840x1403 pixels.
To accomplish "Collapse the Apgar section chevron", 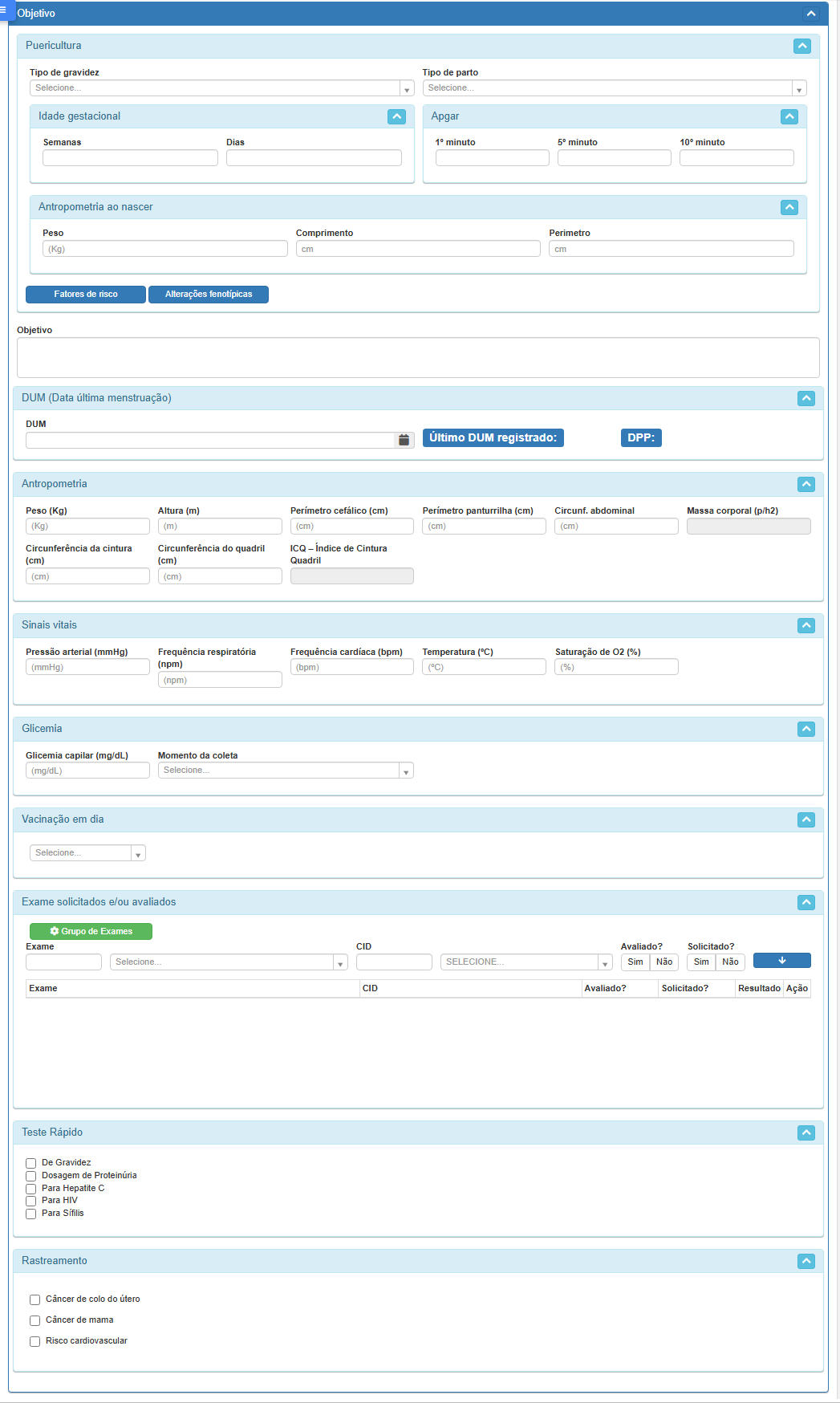I will [789, 117].
